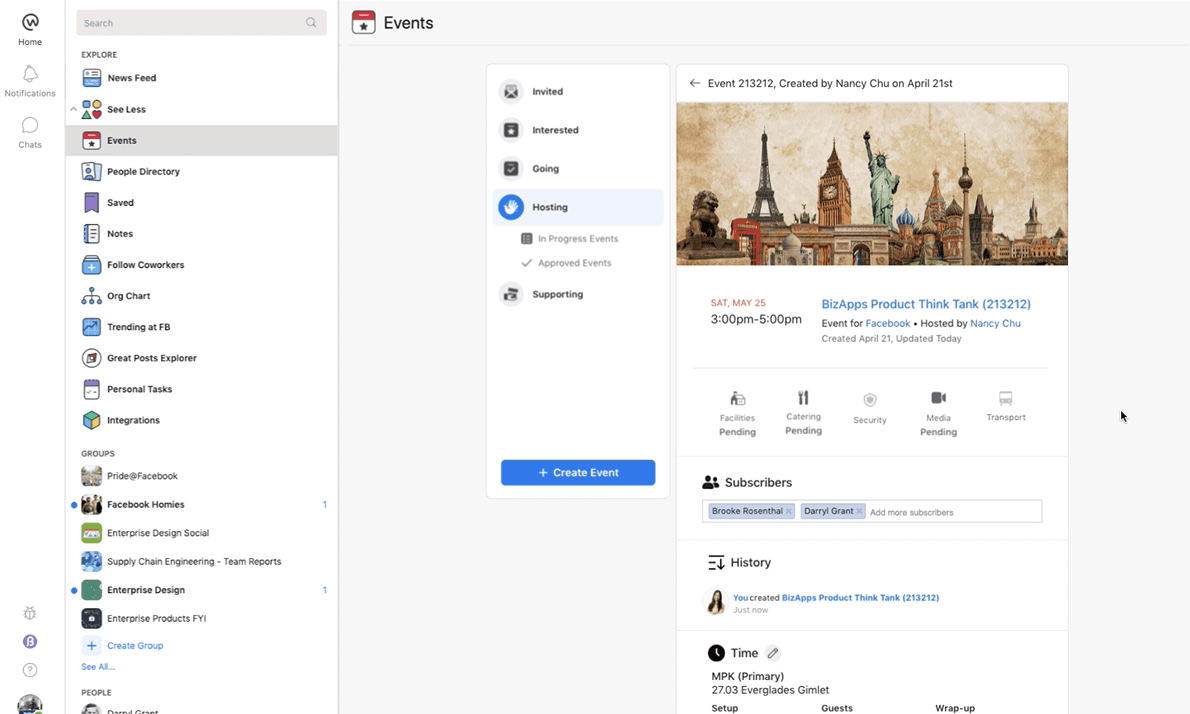Screen dimensions: 1190x714
Task: Click the bug report icon
Action: tap(30, 613)
